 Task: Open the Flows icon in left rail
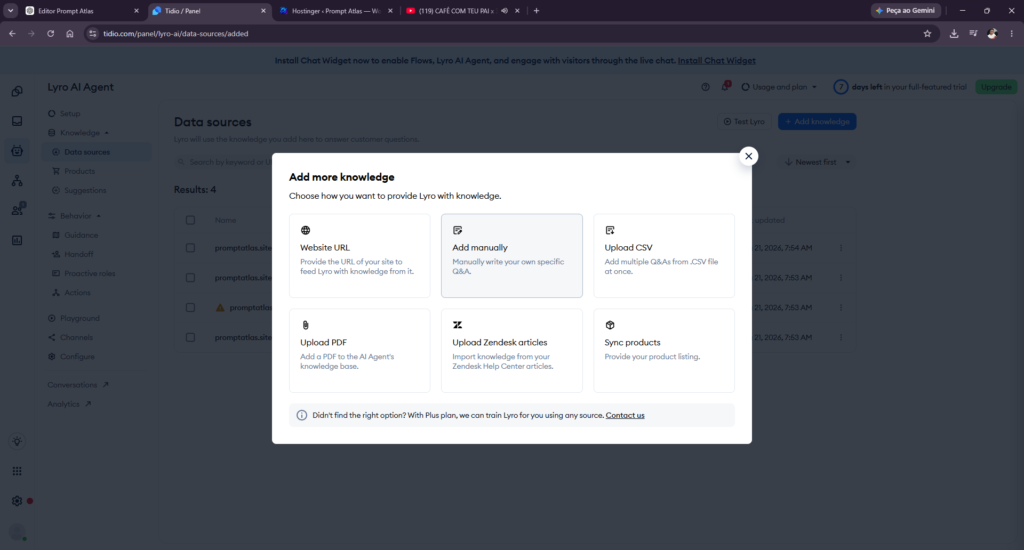pyautogui.click(x=17, y=181)
